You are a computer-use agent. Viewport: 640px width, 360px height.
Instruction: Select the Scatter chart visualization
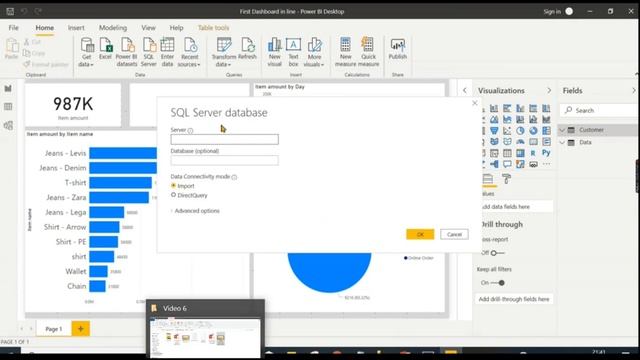tap(507, 131)
